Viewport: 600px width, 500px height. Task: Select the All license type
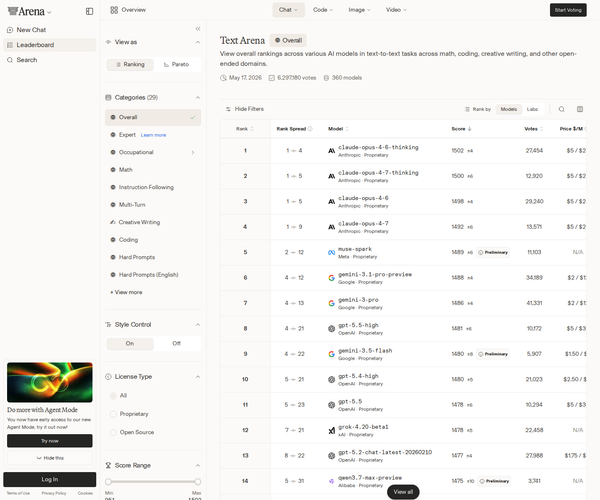113,396
